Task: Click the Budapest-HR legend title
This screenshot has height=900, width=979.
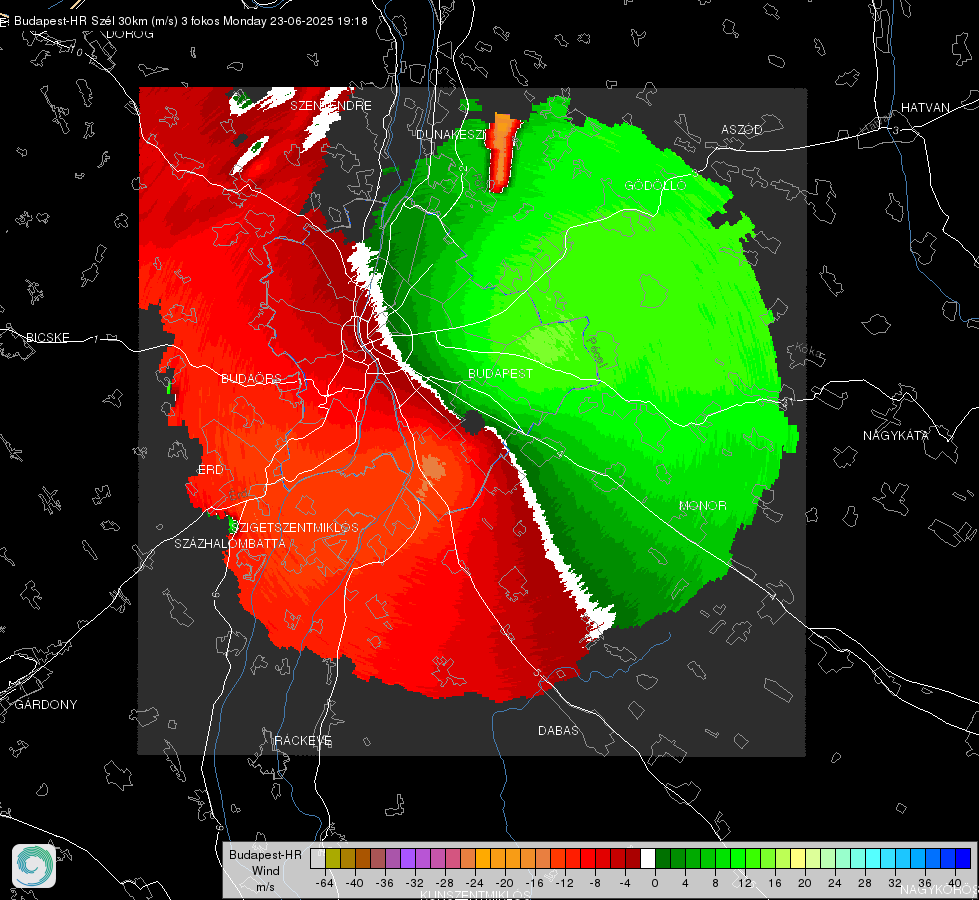Action: [265, 854]
